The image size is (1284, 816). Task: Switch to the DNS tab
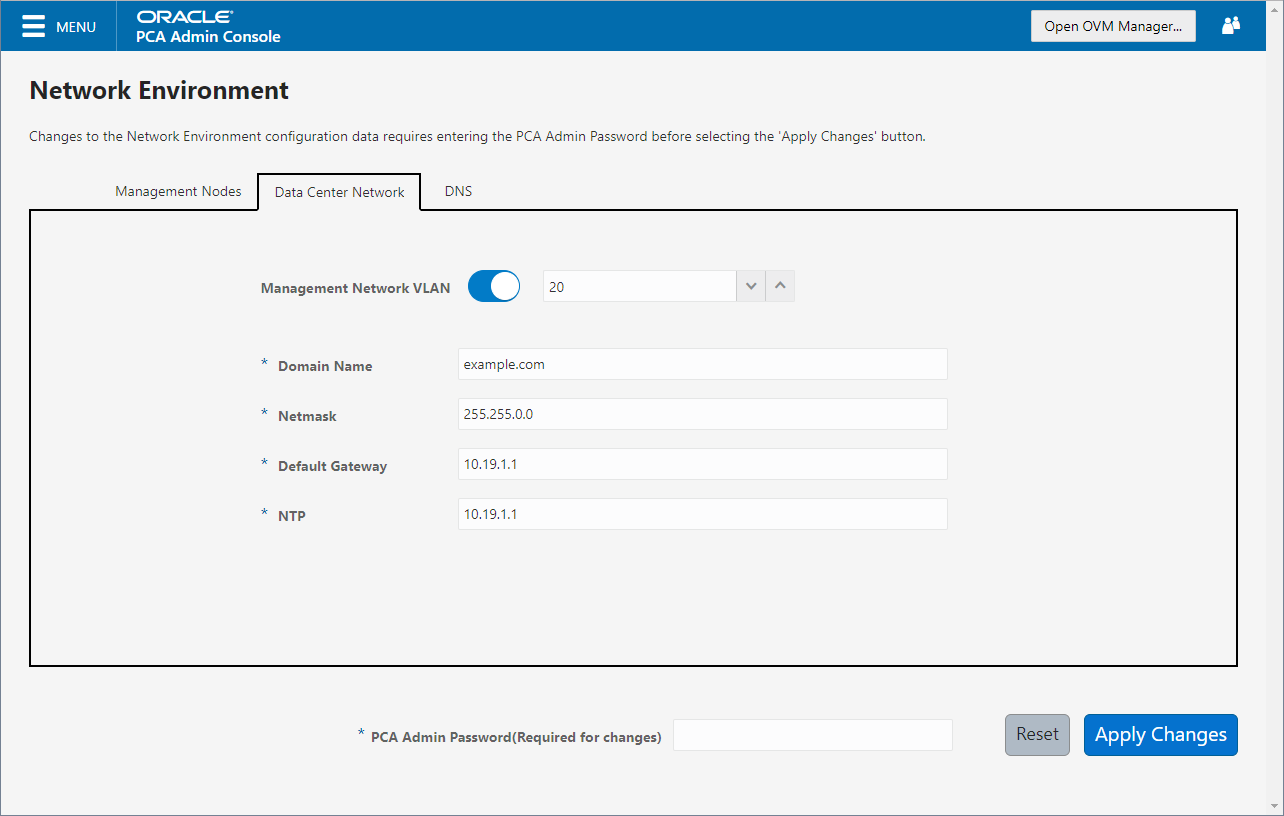pyautogui.click(x=457, y=191)
